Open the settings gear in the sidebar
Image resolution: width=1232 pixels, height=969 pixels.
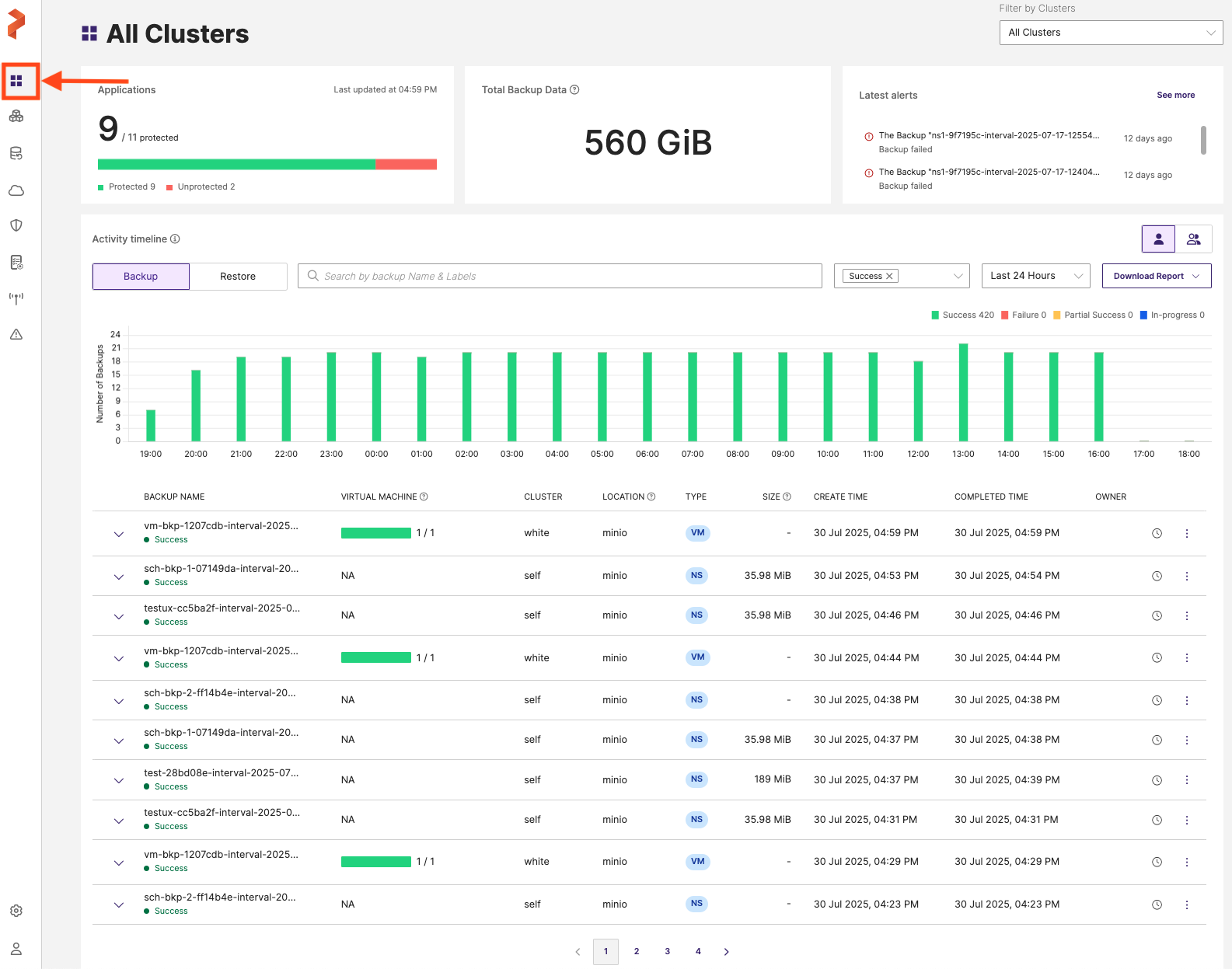(16, 911)
